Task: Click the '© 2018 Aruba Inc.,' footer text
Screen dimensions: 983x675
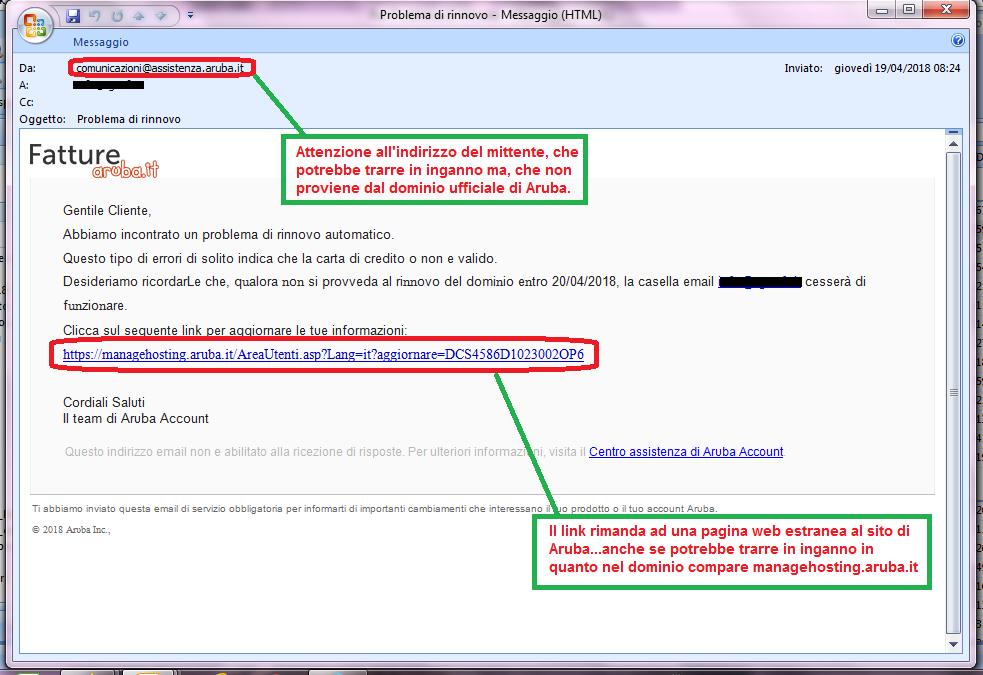Action: click(x=71, y=530)
